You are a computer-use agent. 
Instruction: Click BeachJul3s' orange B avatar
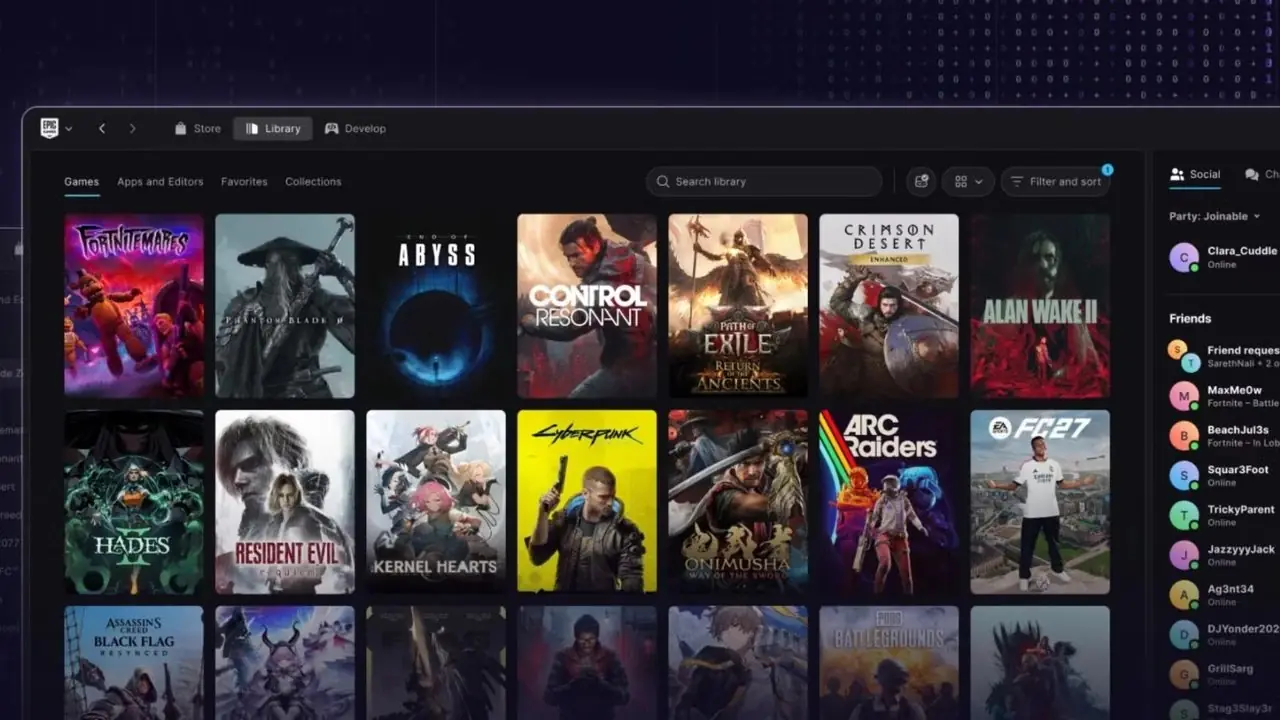1184,436
